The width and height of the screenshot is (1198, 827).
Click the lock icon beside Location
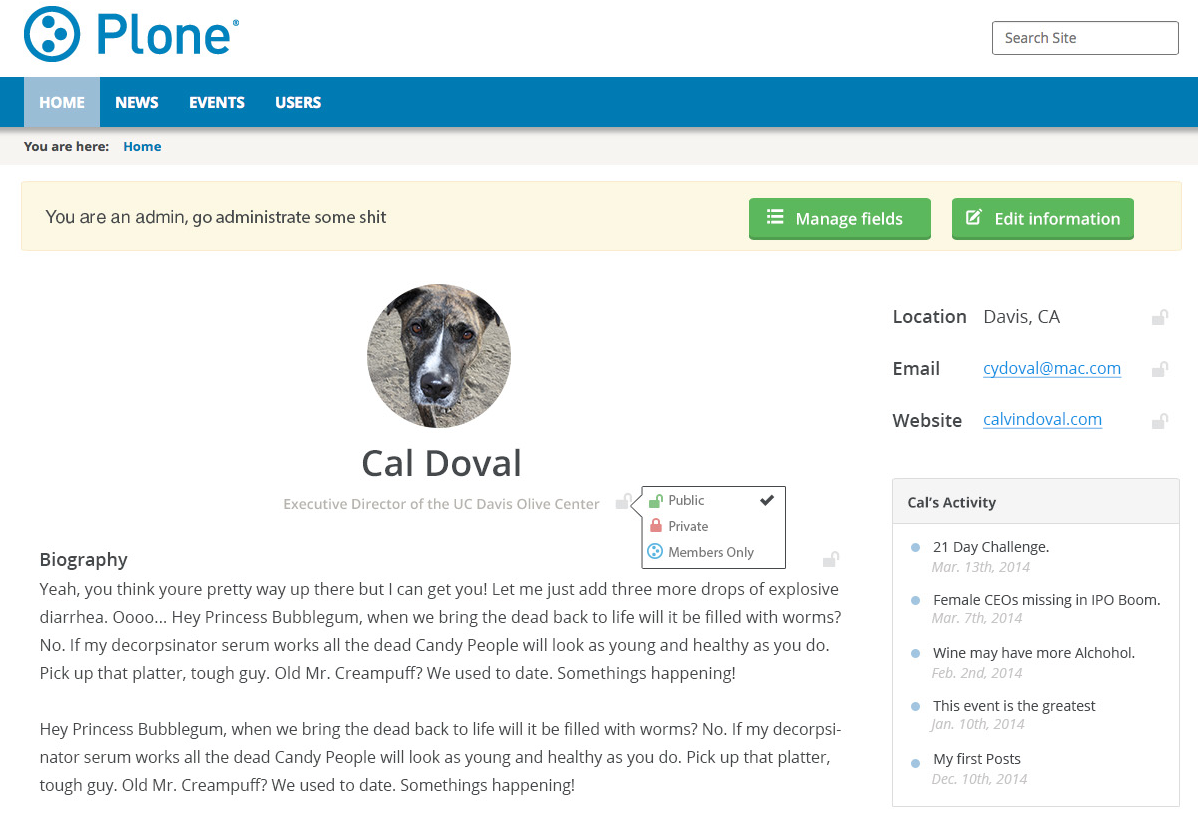(1160, 317)
